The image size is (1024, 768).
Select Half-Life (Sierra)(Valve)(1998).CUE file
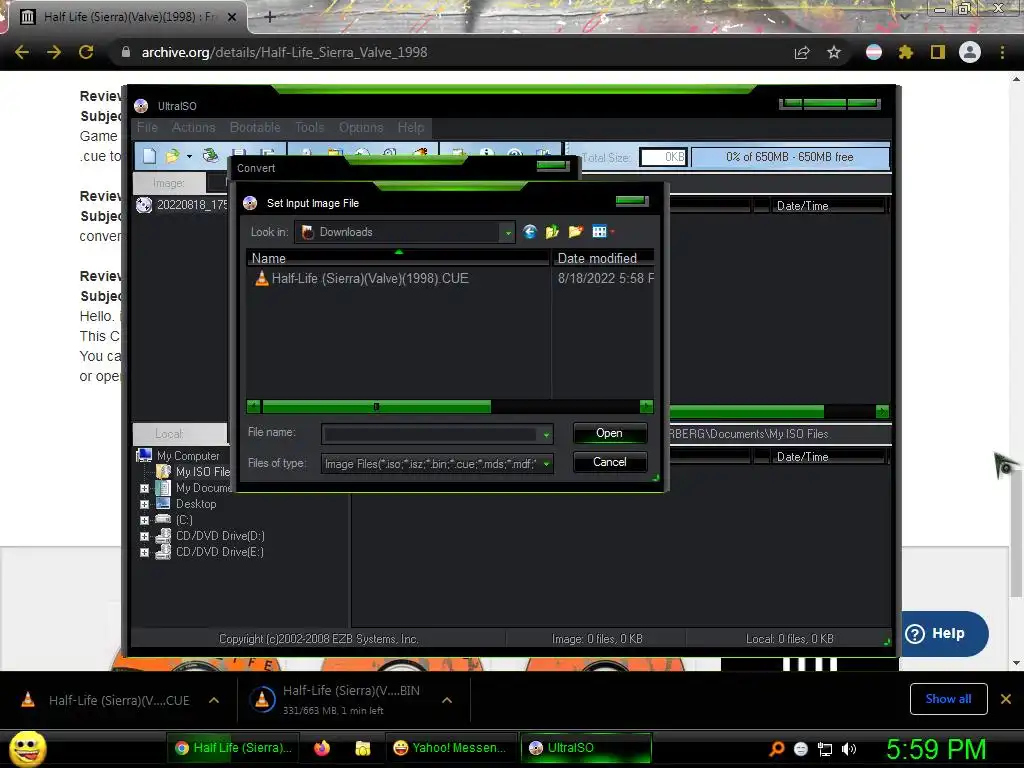coord(362,278)
